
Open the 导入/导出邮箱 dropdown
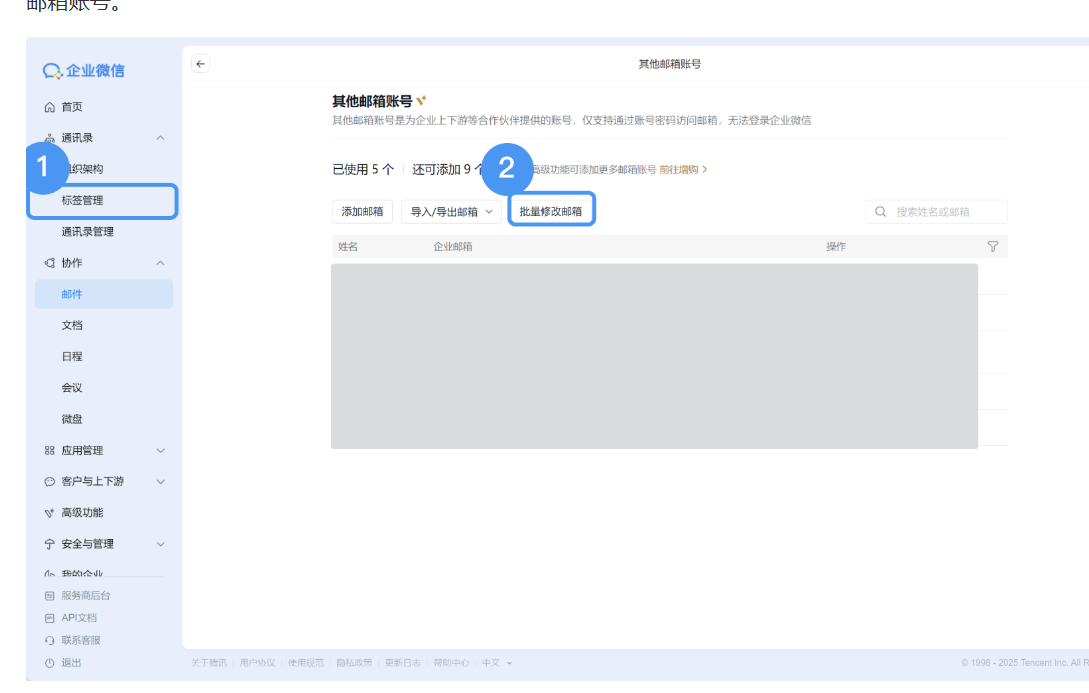coord(451,211)
